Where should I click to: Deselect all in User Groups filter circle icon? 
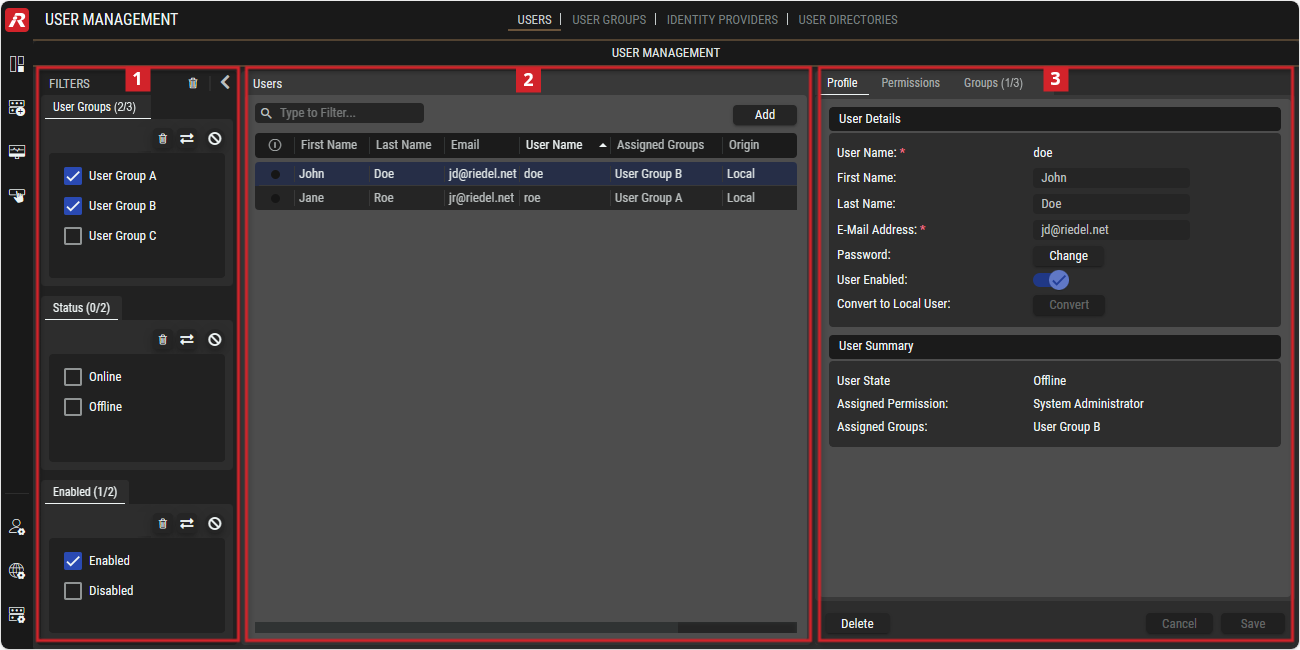(x=215, y=139)
